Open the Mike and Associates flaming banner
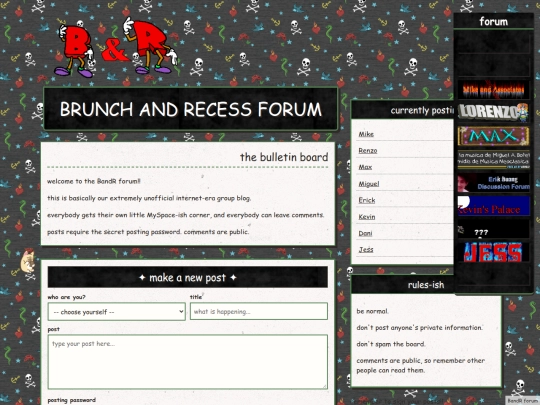 point(494,90)
